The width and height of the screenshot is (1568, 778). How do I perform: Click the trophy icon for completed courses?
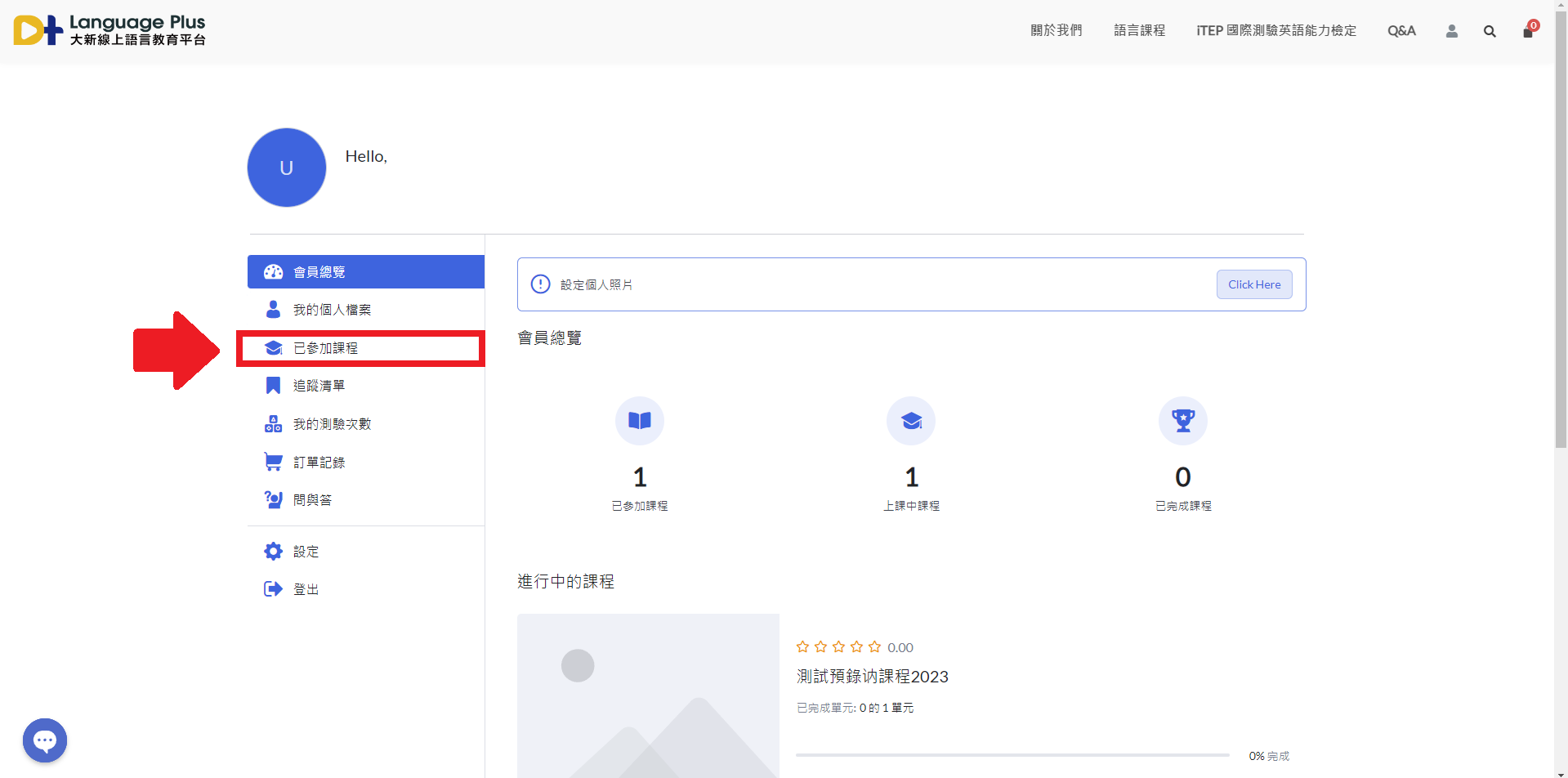coord(1182,421)
